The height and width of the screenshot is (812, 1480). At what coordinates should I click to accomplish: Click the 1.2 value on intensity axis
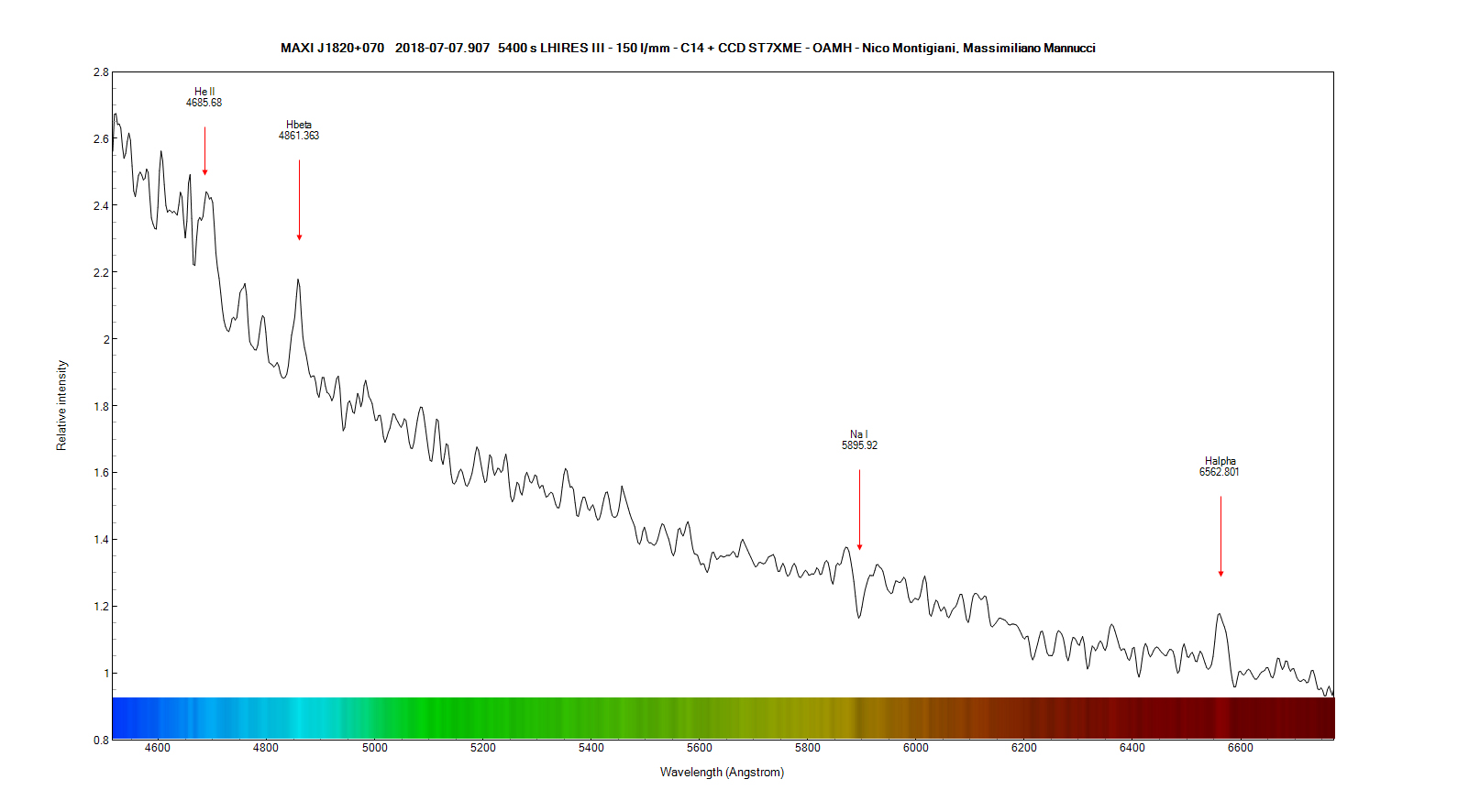coord(101,607)
